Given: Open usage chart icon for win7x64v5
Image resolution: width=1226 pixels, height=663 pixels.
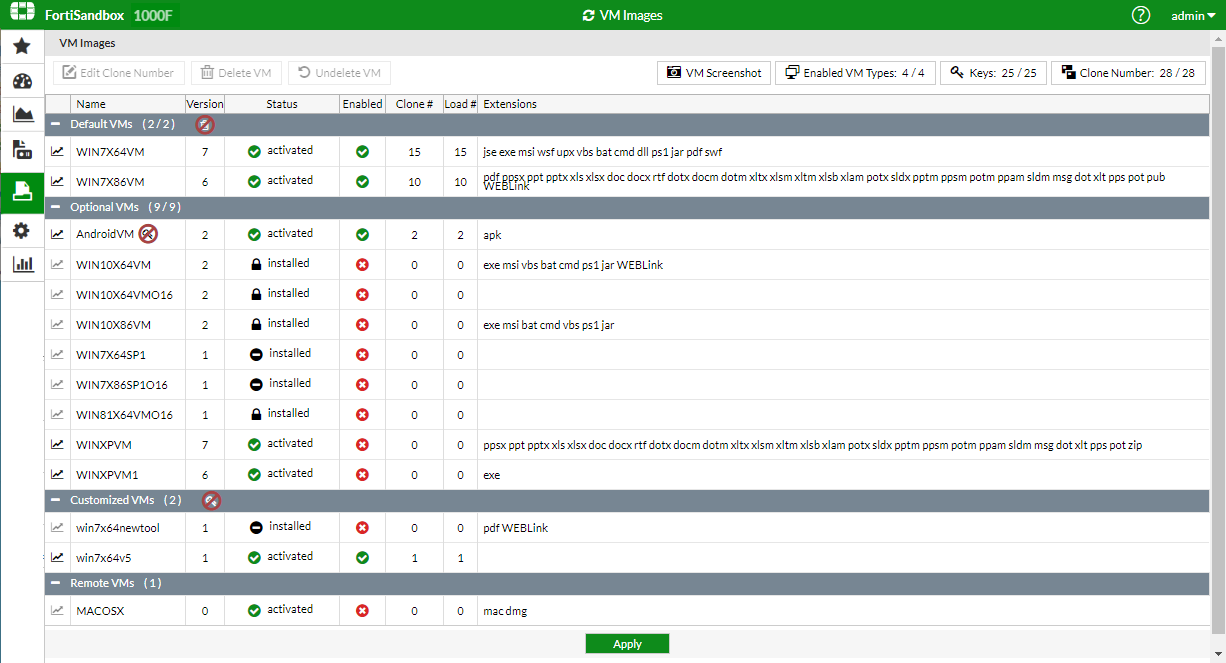Looking at the screenshot, I should click(x=58, y=558).
